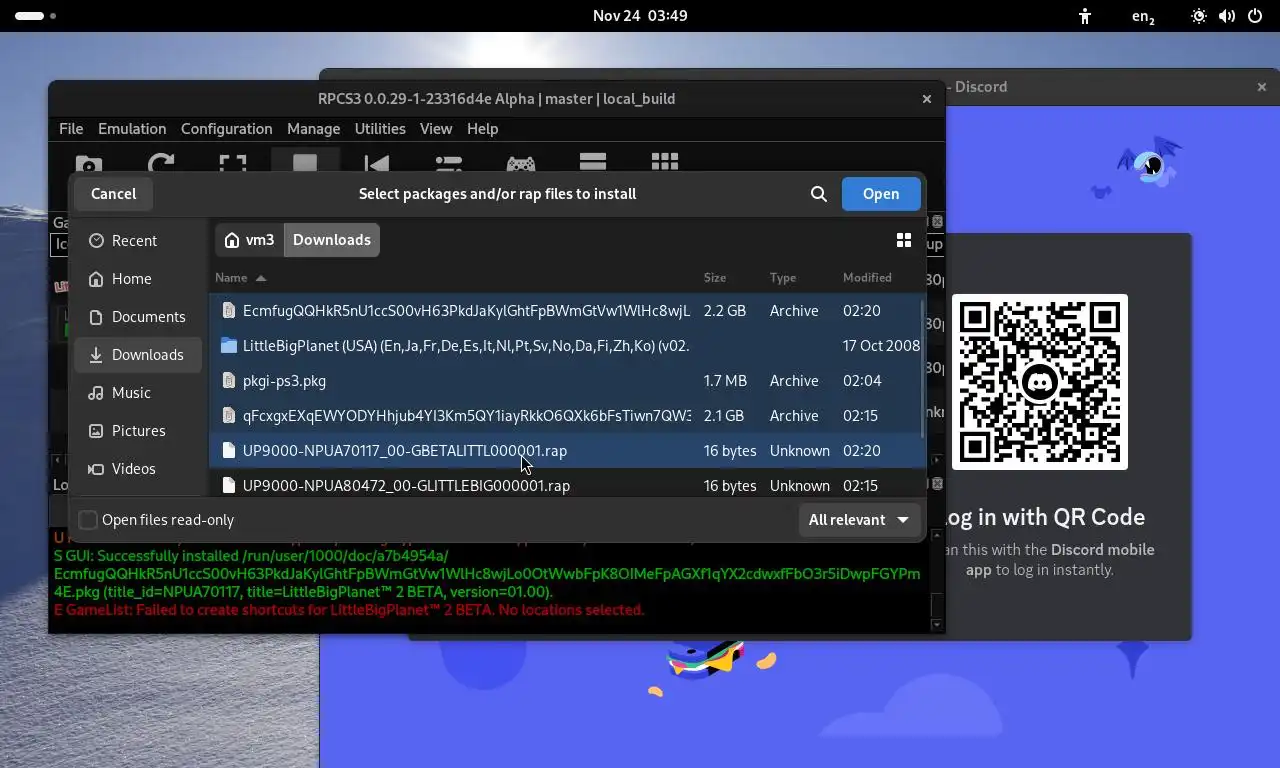1280x768 pixels.
Task: Close the RPCS3 main window
Action: (926, 99)
